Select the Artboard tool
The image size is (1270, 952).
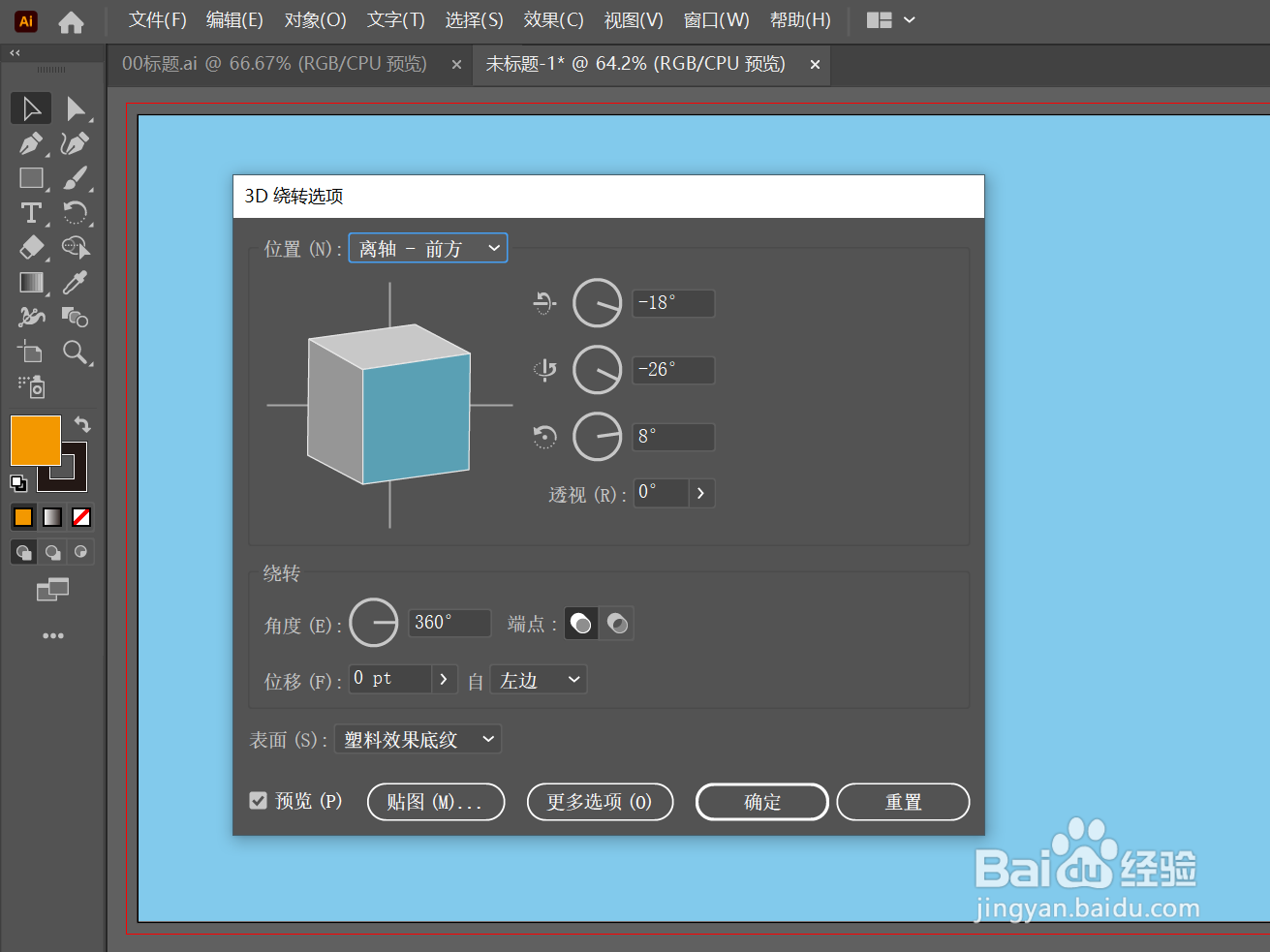[31, 352]
